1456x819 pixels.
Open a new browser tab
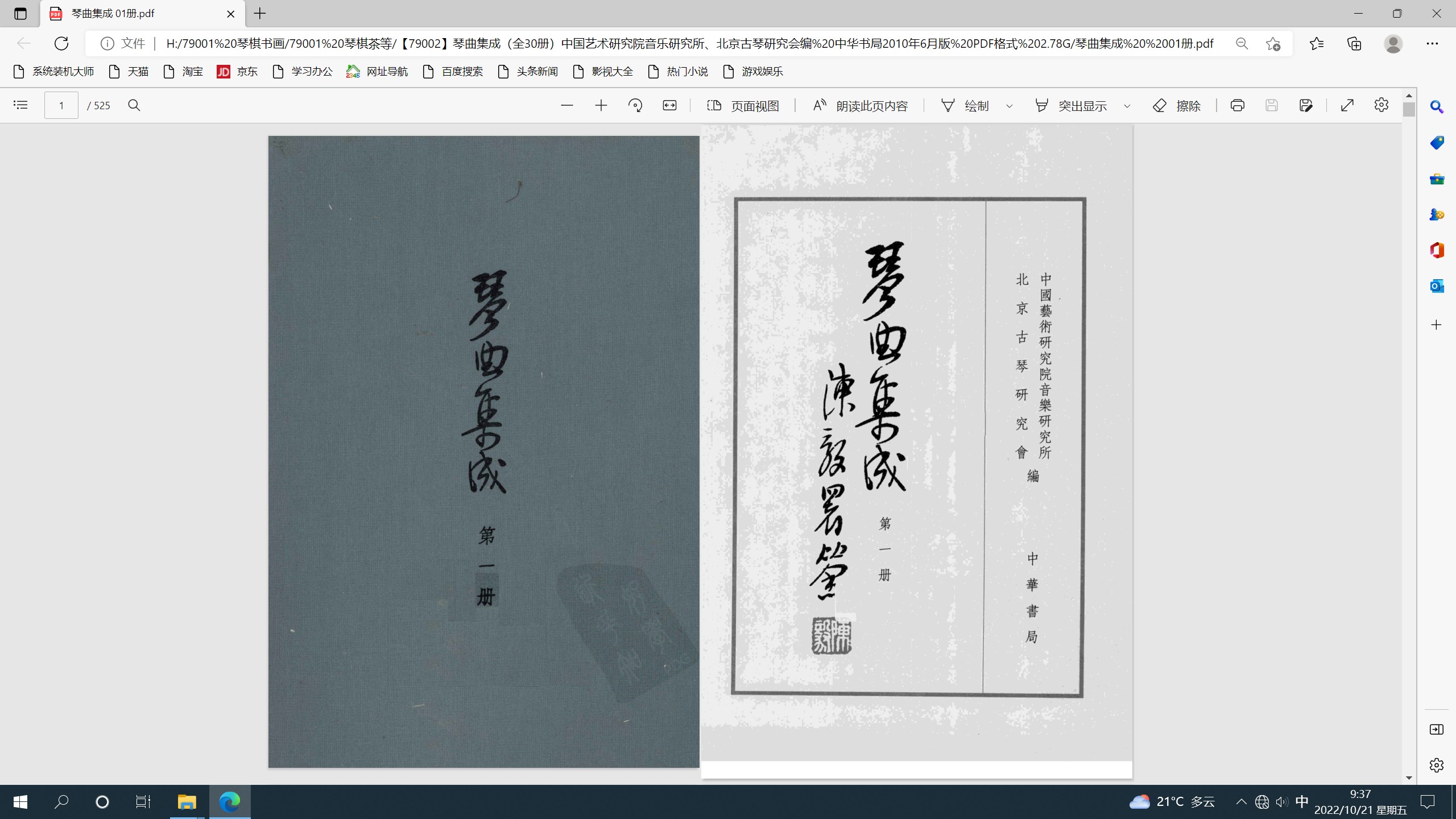click(260, 14)
